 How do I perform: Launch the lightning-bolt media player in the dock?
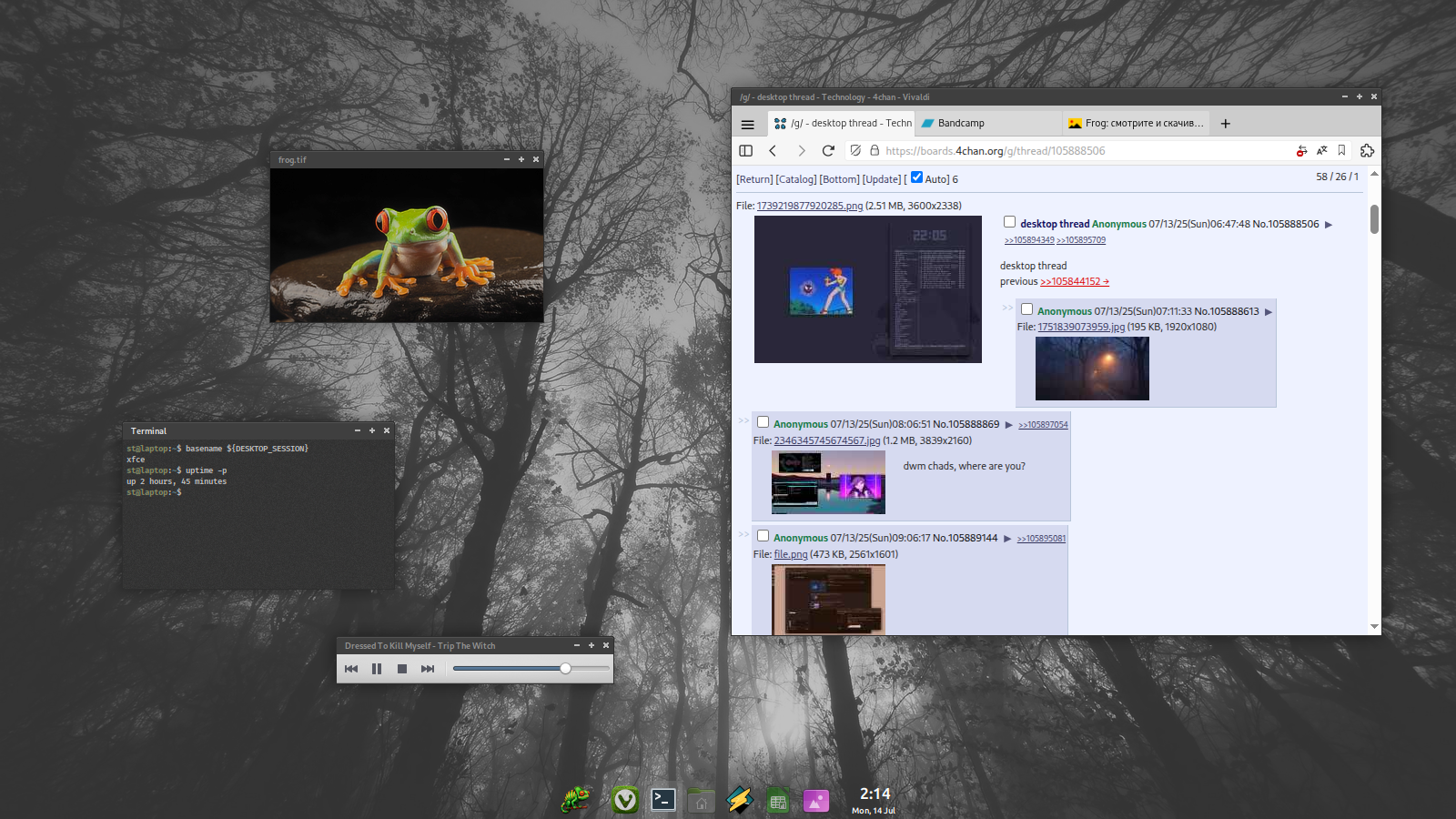[740, 800]
